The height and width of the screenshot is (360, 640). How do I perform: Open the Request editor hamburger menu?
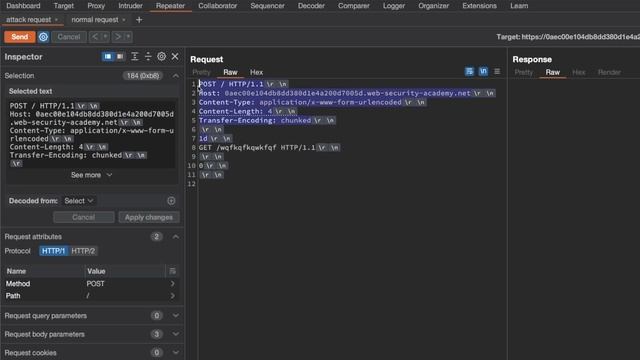pyautogui.click(x=497, y=71)
